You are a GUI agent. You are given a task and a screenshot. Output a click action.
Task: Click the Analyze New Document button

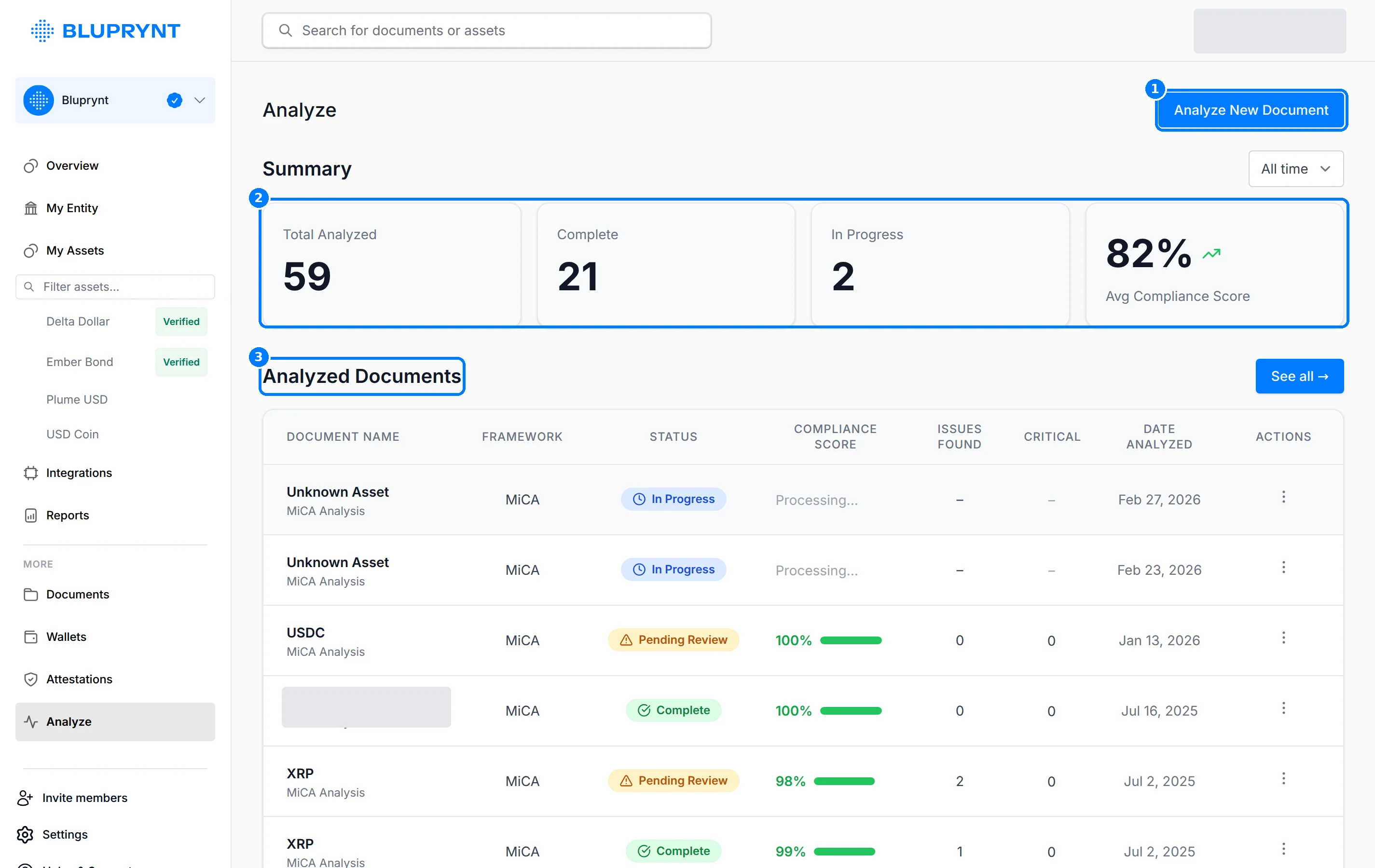[1251, 110]
